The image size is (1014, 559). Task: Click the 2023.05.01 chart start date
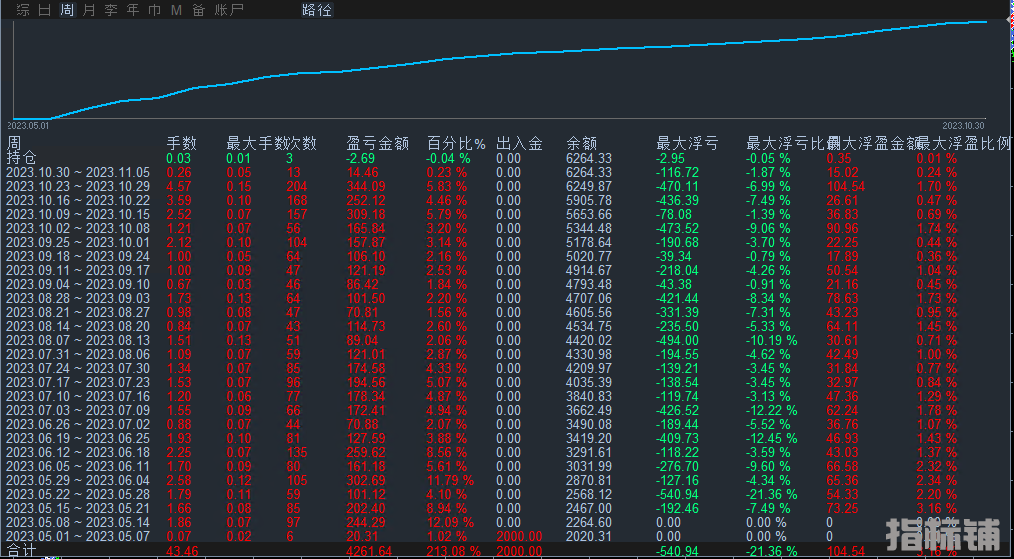28,126
